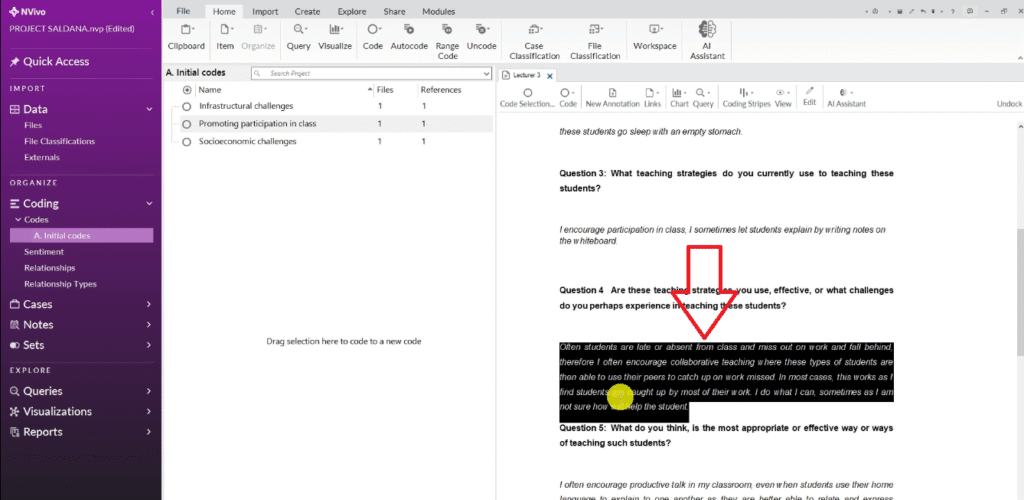Click the Search Project input field
This screenshot has height=500, width=1024.
[370, 73]
